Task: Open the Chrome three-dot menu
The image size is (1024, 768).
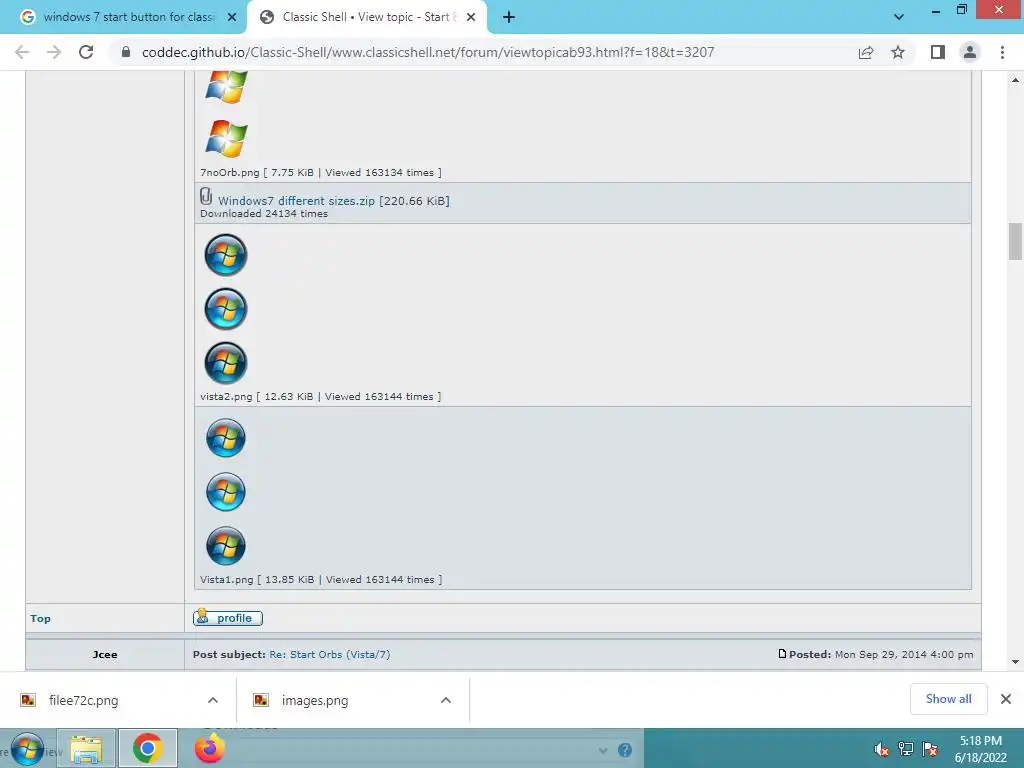Action: [x=1002, y=52]
